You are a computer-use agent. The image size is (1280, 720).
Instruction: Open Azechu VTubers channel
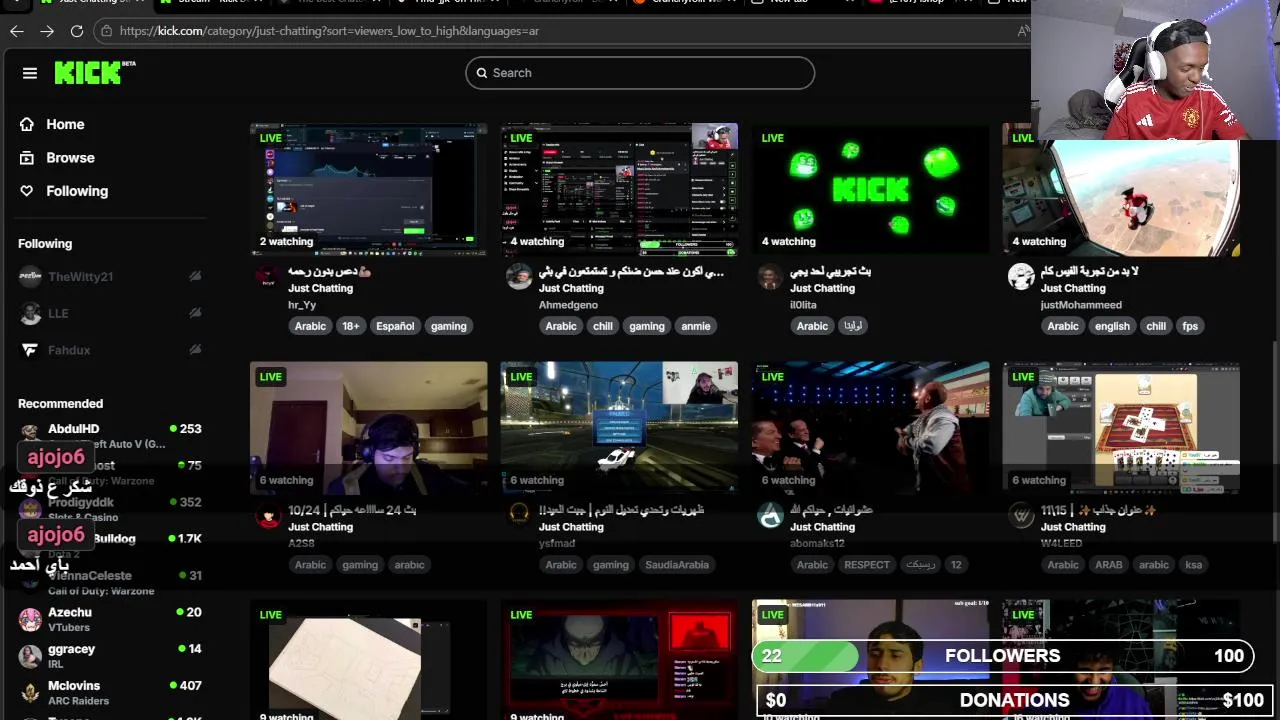(x=110, y=619)
